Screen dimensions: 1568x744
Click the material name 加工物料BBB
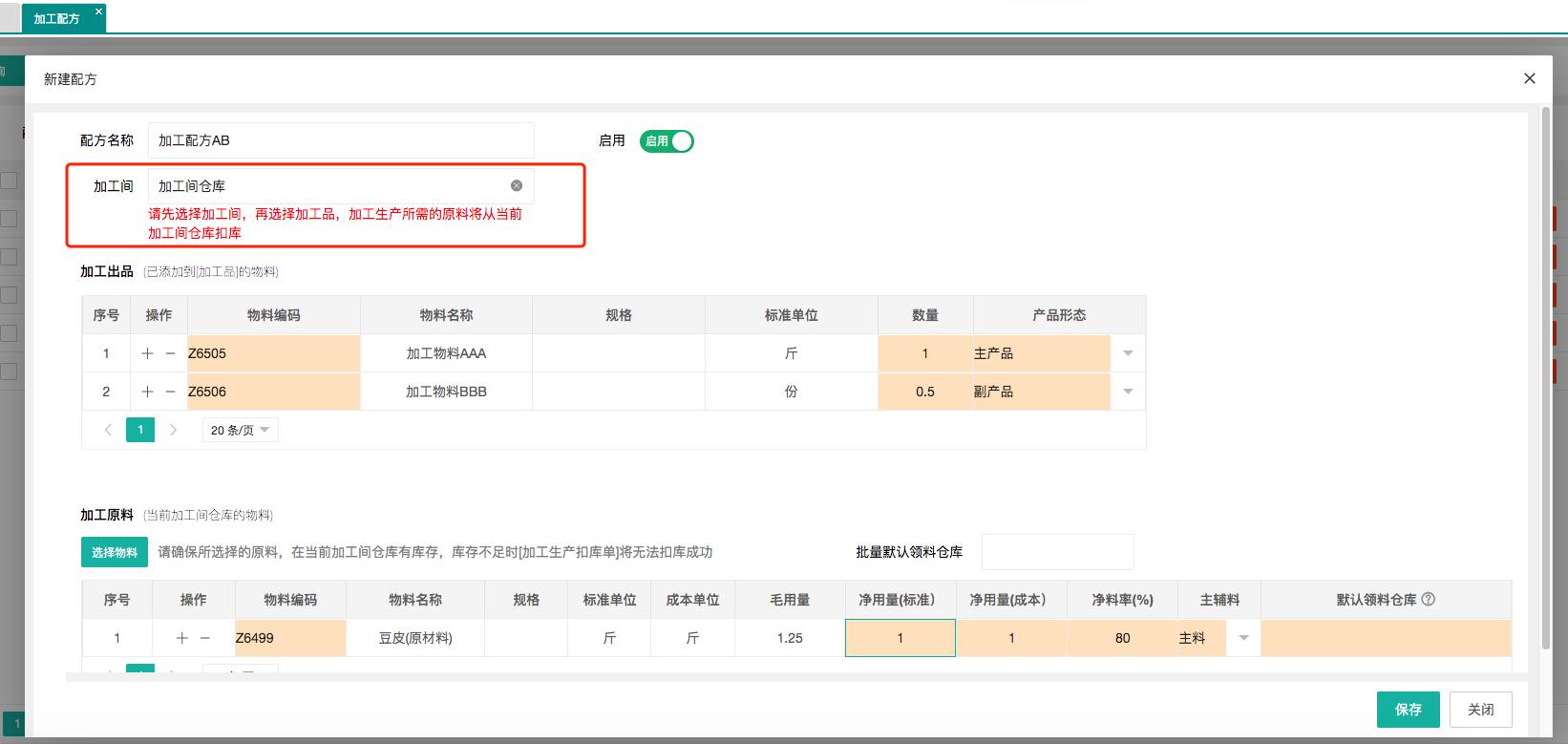pyautogui.click(x=446, y=392)
